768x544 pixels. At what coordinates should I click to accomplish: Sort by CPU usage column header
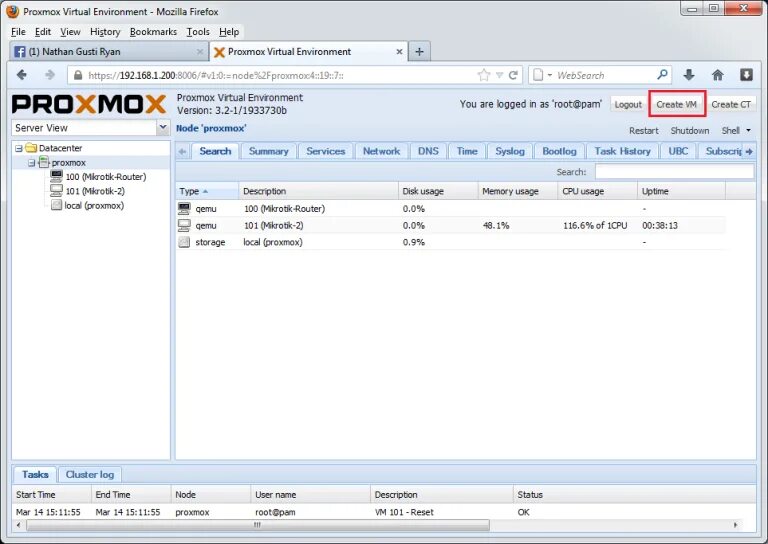tap(597, 191)
